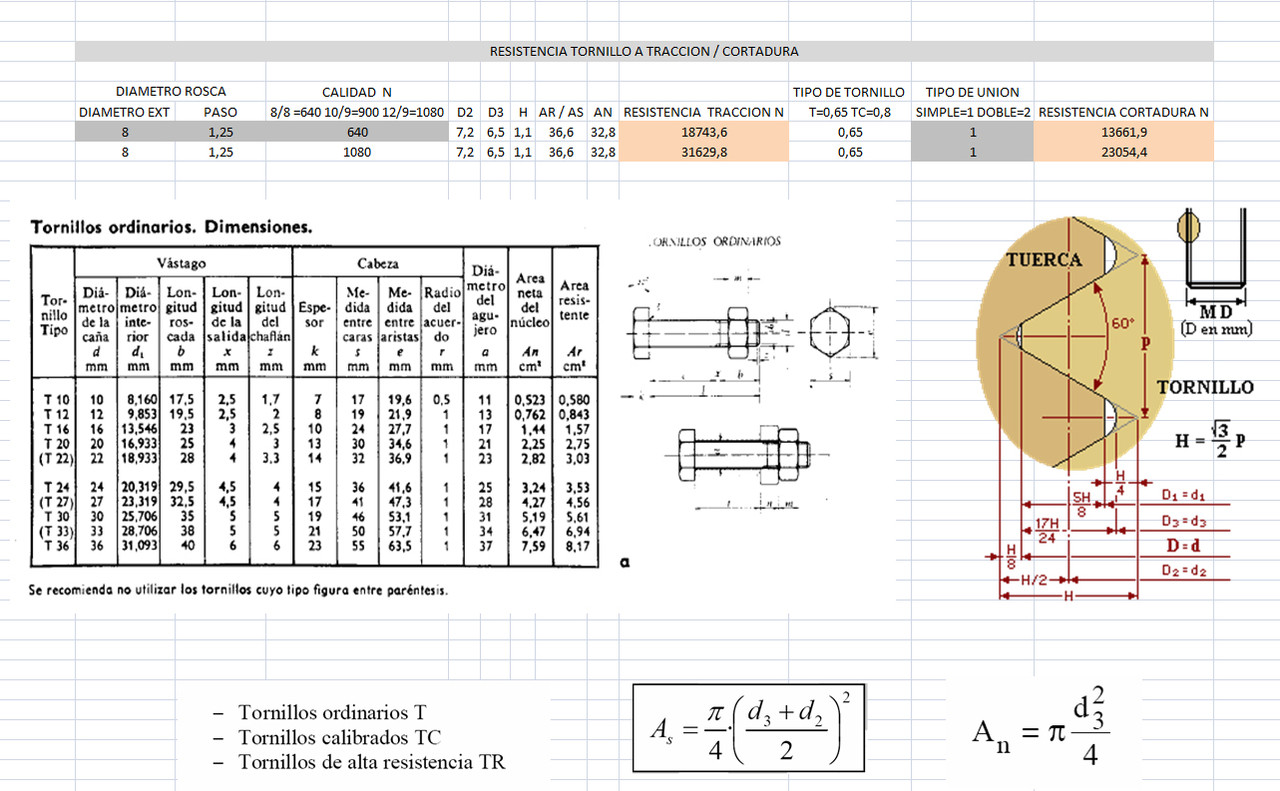Select paso cell 1,25 in the 640 row
The width and height of the screenshot is (1280, 791).
coord(220,132)
